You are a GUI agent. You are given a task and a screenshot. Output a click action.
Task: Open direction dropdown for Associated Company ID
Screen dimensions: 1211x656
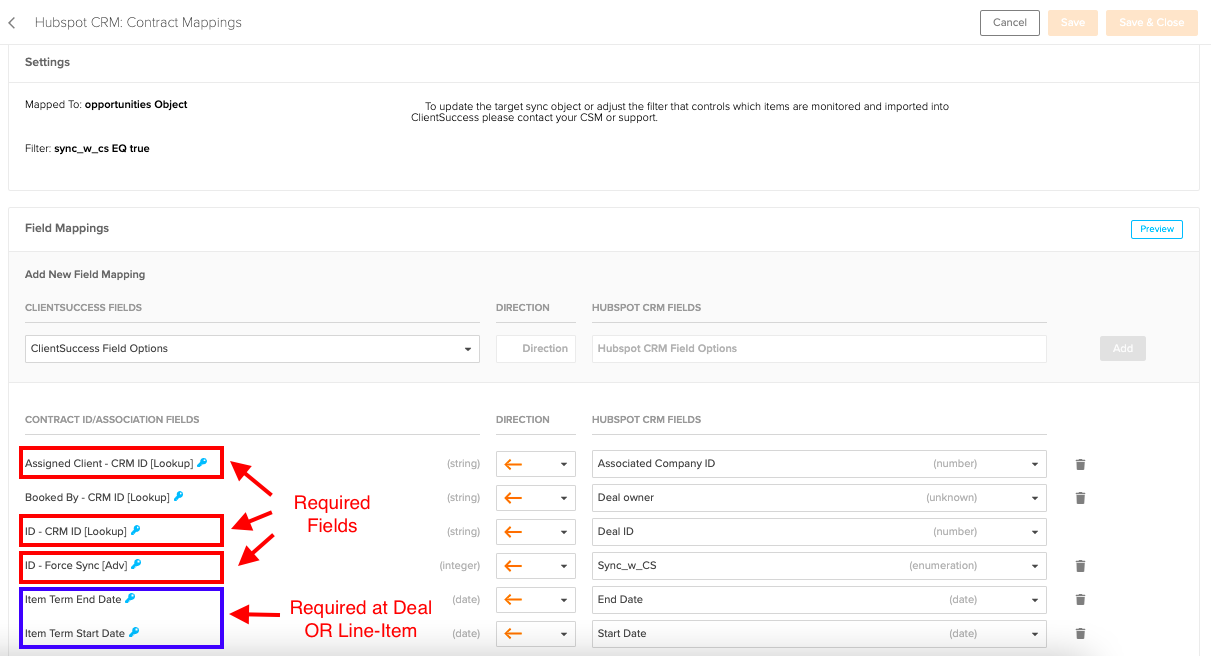point(536,464)
